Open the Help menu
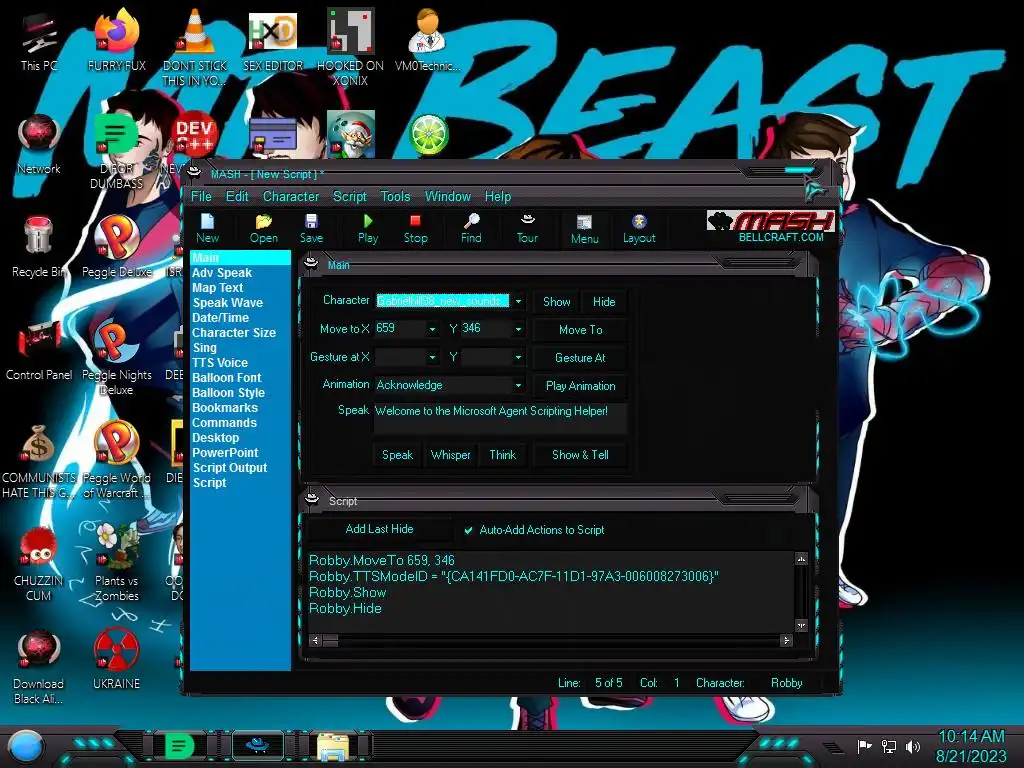The height and width of the screenshot is (768, 1024). tap(498, 197)
